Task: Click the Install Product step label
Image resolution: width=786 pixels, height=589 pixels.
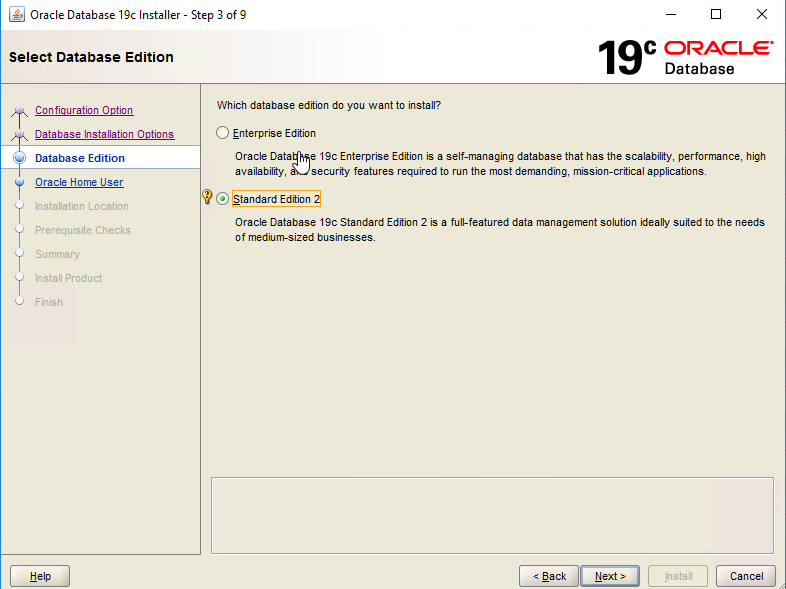Action: click(68, 278)
